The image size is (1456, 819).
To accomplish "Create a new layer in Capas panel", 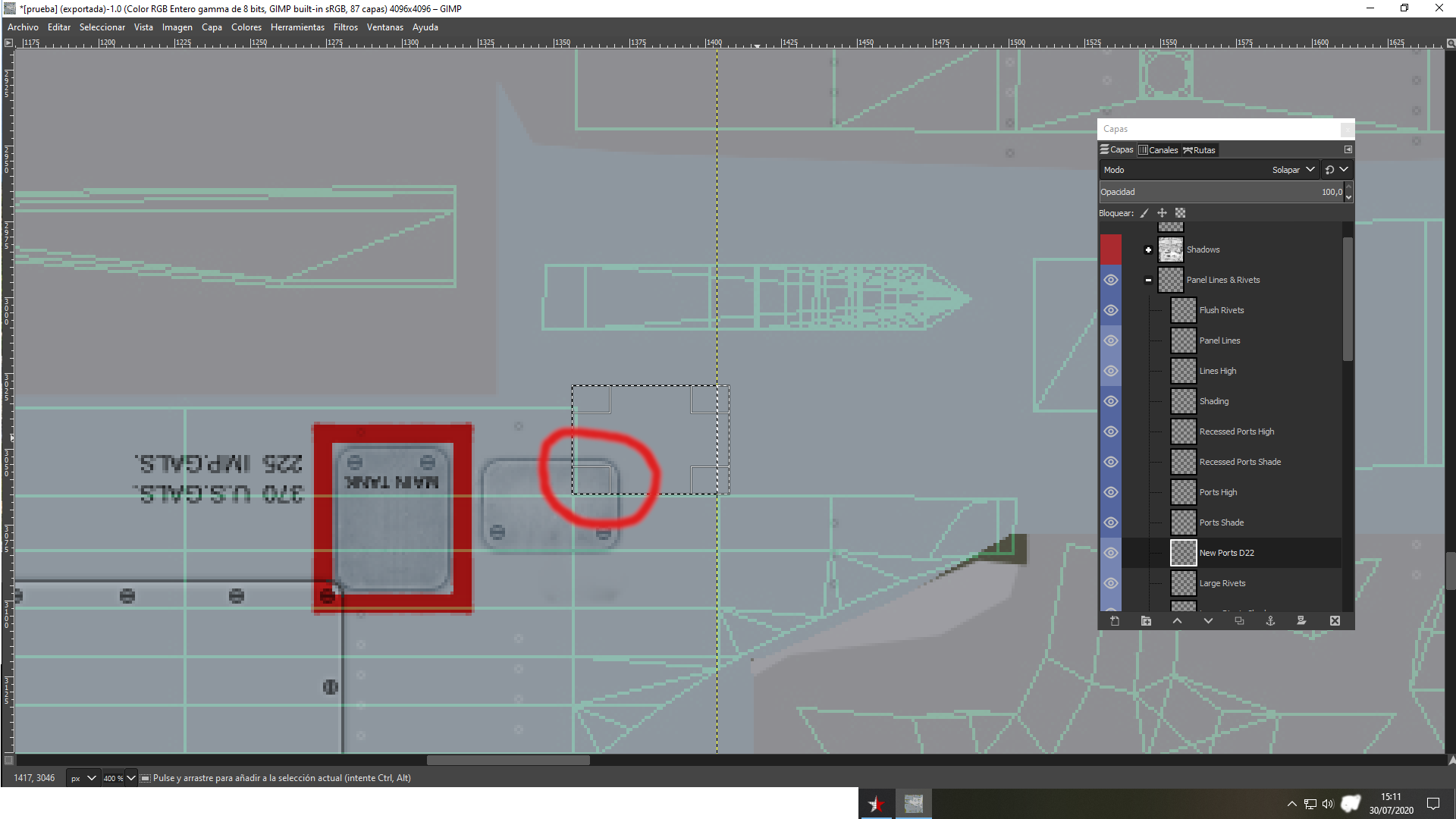I will [1115, 621].
